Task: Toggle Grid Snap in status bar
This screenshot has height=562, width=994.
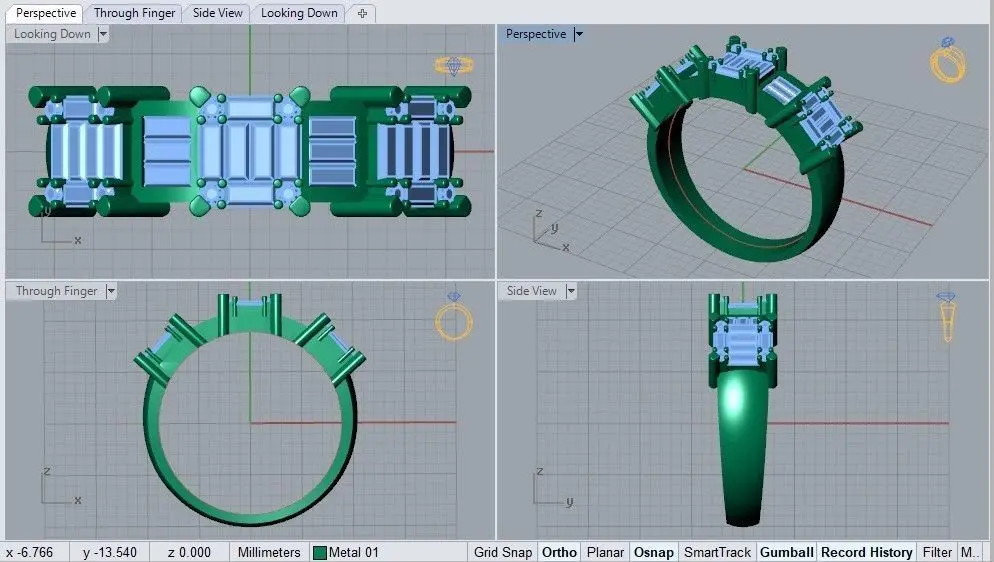Action: point(503,552)
